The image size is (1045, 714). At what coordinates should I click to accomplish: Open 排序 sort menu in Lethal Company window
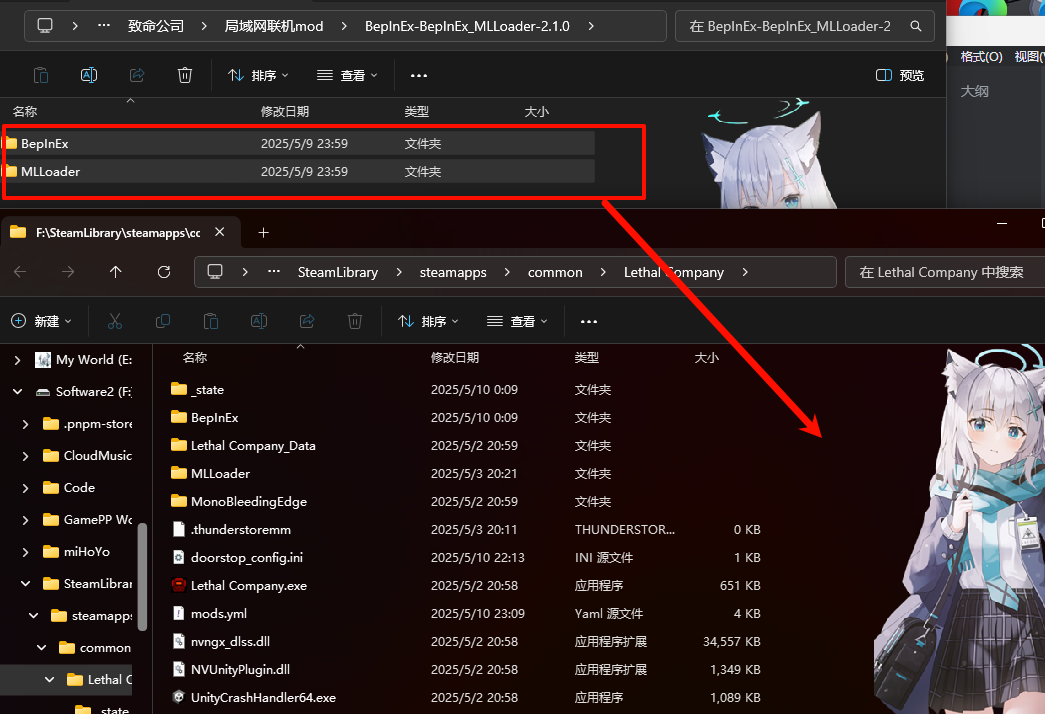point(428,321)
